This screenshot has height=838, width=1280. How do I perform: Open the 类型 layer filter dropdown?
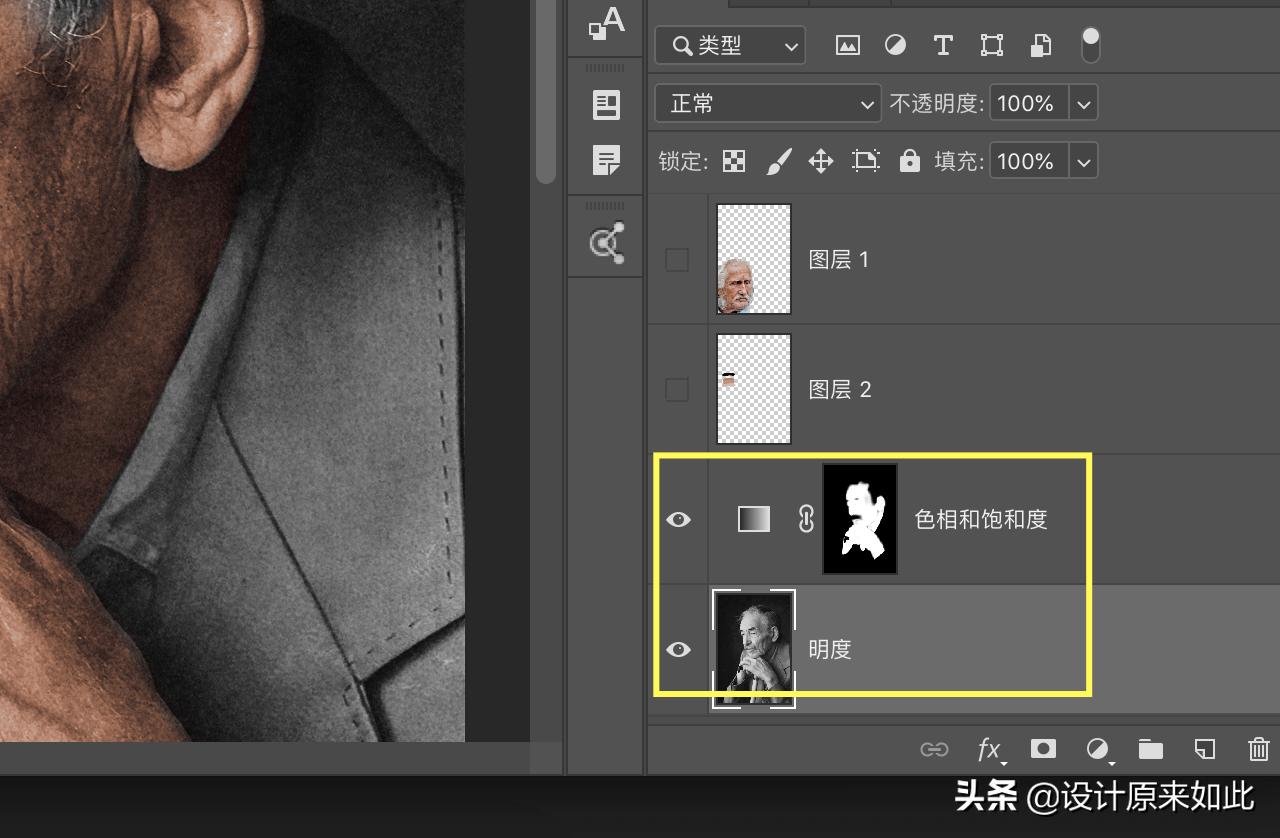point(729,45)
